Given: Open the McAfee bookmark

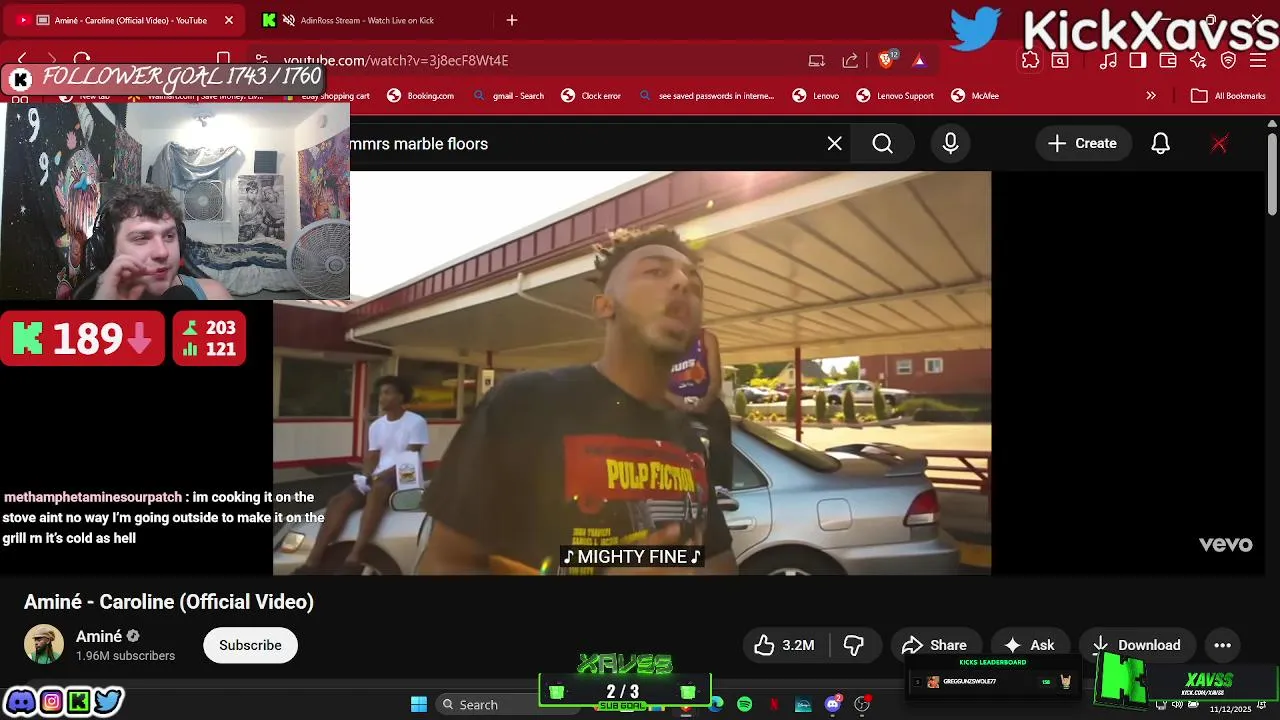Looking at the screenshot, I should pyautogui.click(x=975, y=96).
